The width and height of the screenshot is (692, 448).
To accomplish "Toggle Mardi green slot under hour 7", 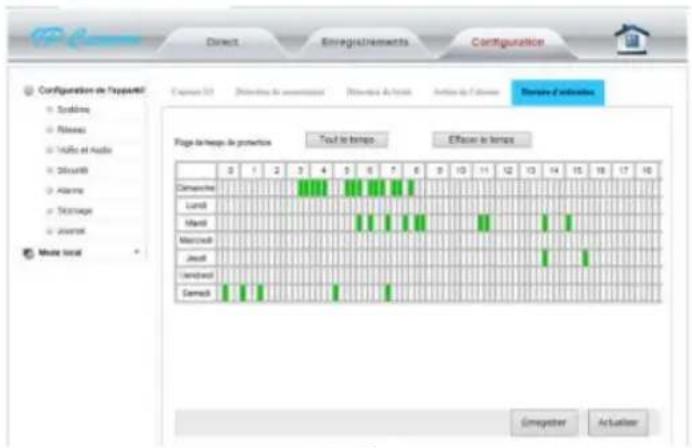I will click(x=388, y=223).
